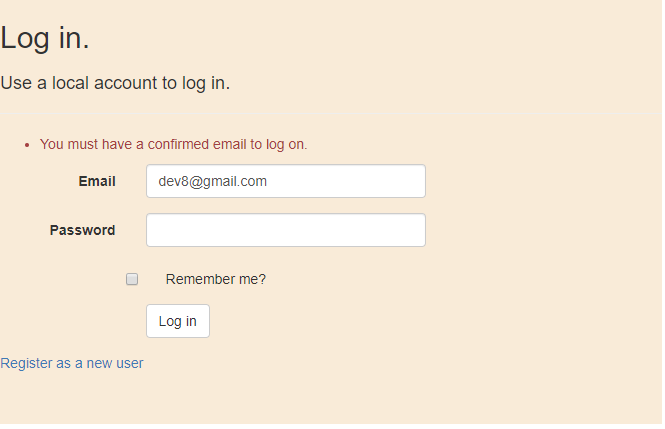
Task: Open the Register as a new user link
Action: [72, 363]
